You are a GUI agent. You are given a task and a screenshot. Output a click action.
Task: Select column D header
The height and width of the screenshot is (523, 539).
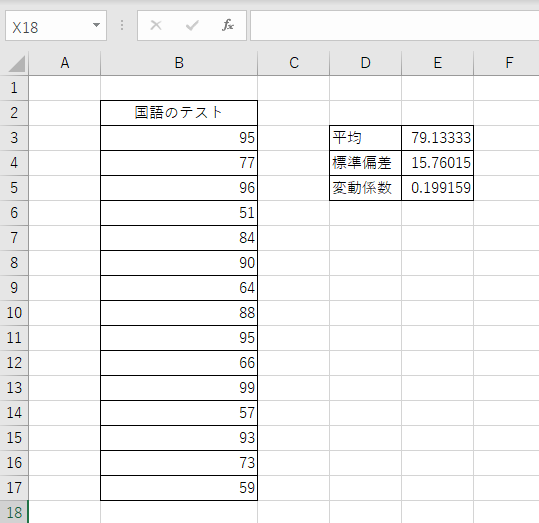pos(365,63)
